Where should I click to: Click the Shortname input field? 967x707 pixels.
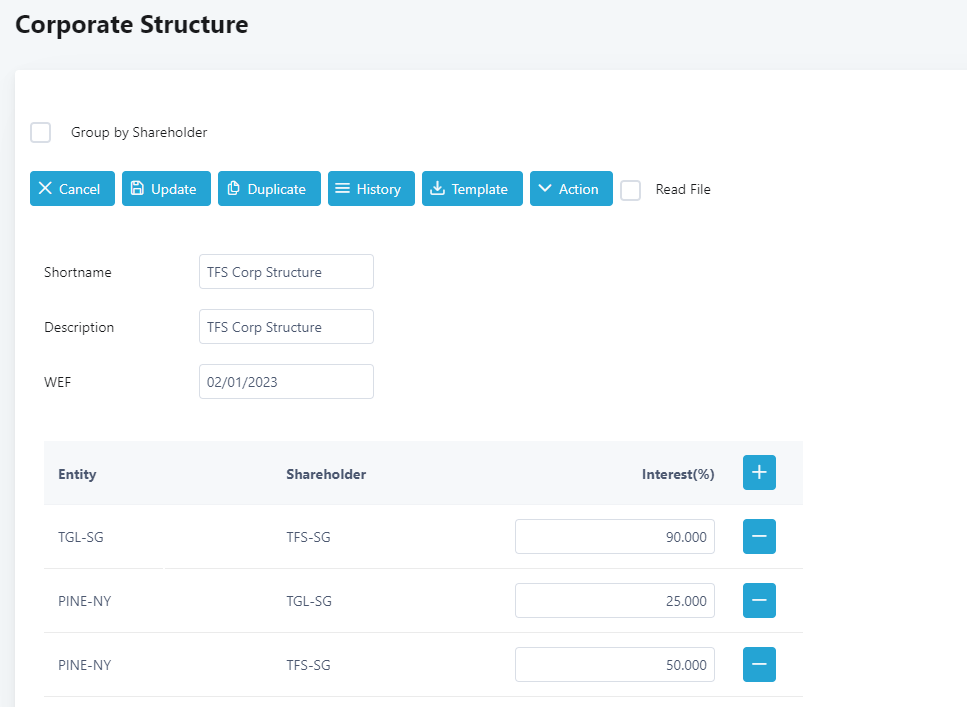coord(286,272)
